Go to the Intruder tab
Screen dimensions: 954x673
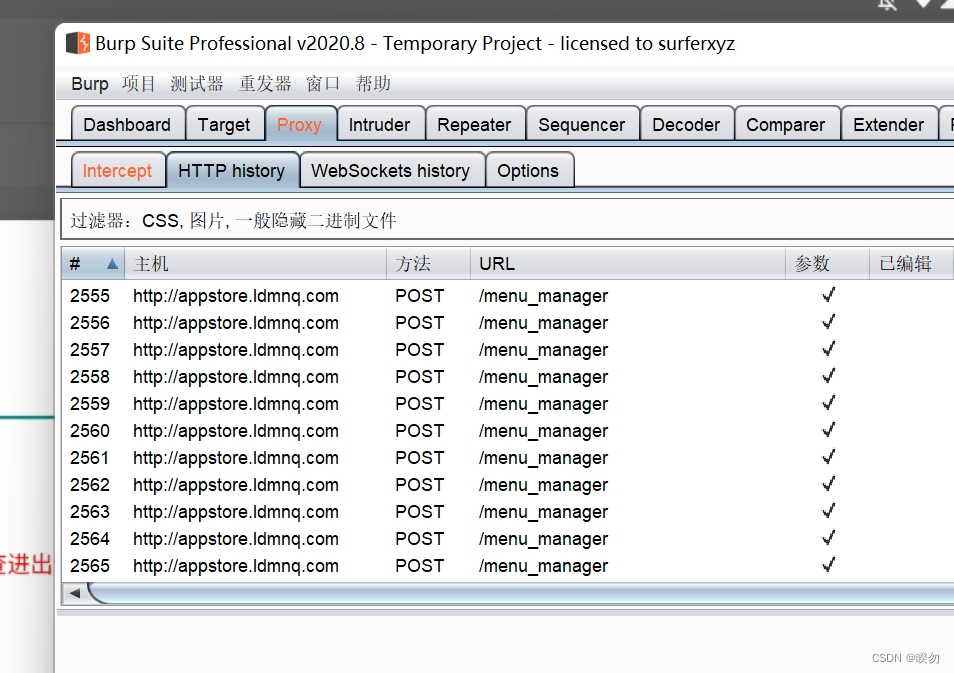pos(379,124)
